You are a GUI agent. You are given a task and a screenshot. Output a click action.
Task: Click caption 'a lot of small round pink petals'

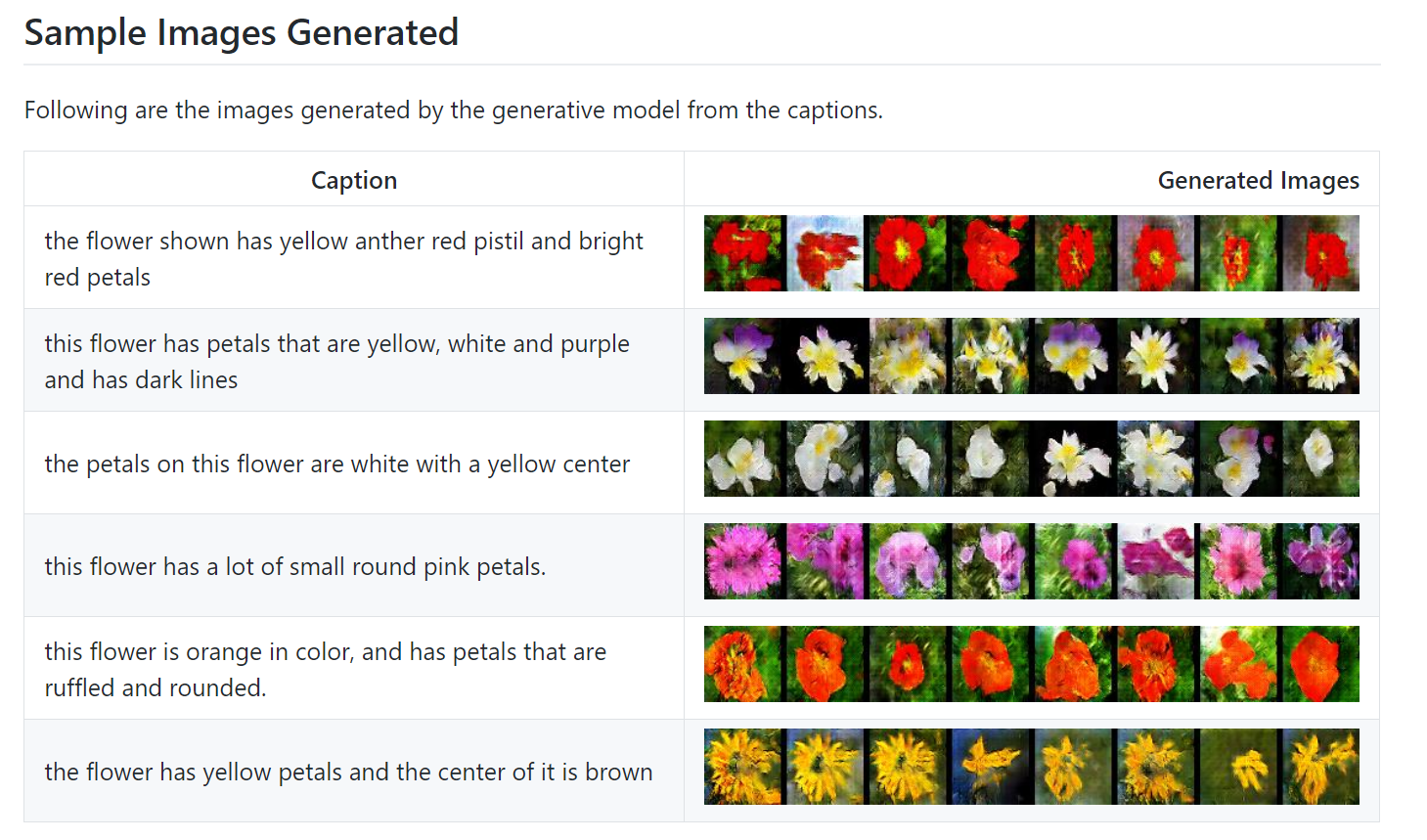294,566
